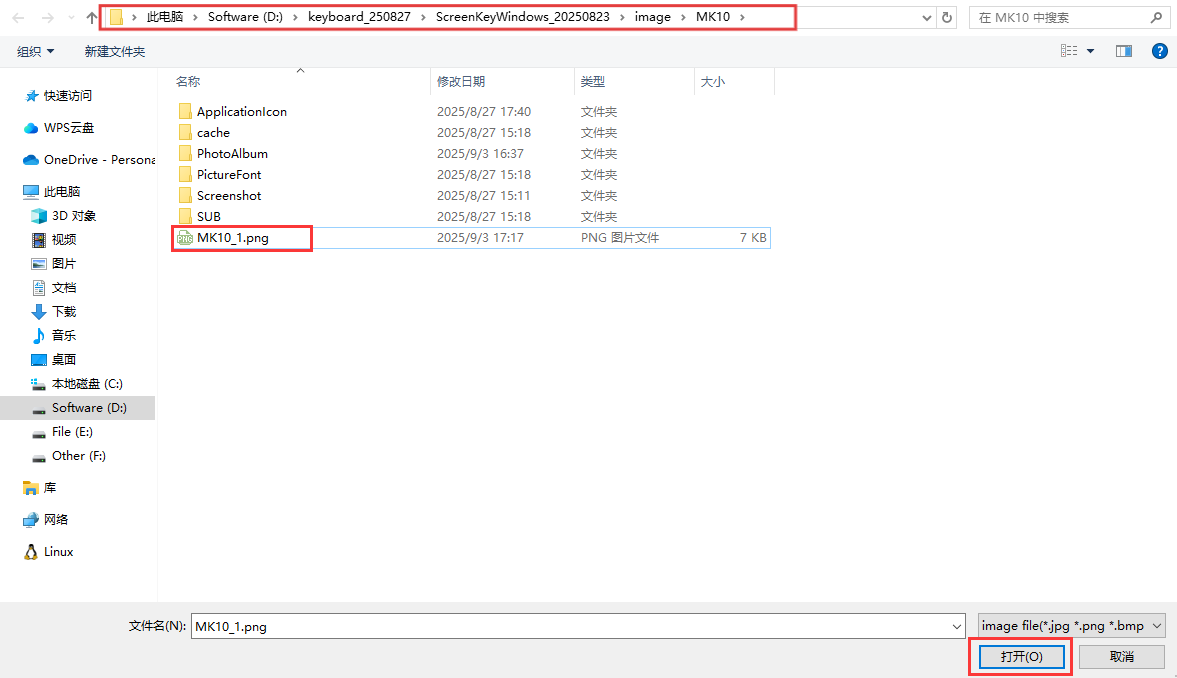Open the view options dropdown arrow
The height and width of the screenshot is (678, 1177).
coord(1090,51)
